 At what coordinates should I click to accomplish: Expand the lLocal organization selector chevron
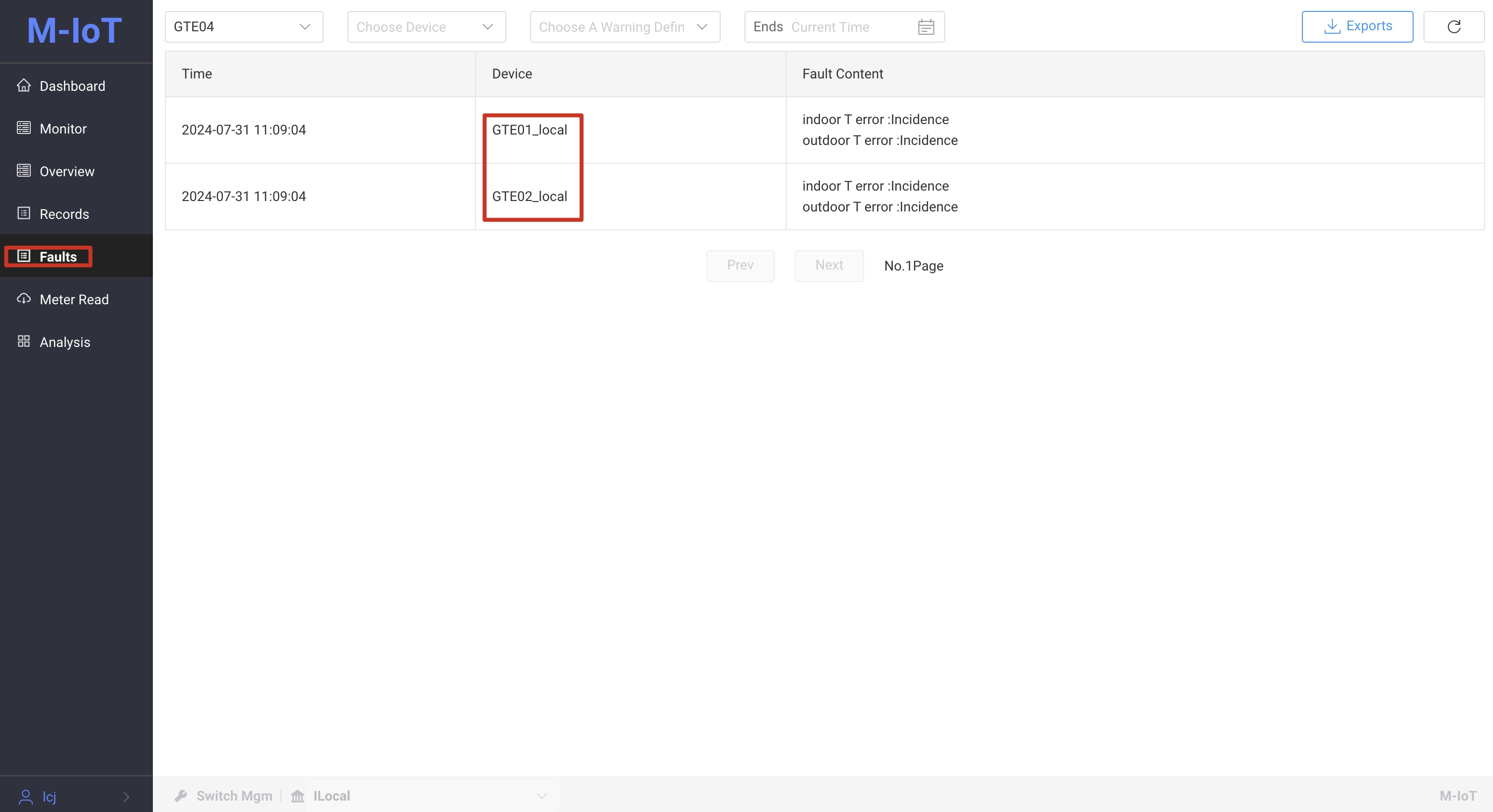[x=542, y=796]
